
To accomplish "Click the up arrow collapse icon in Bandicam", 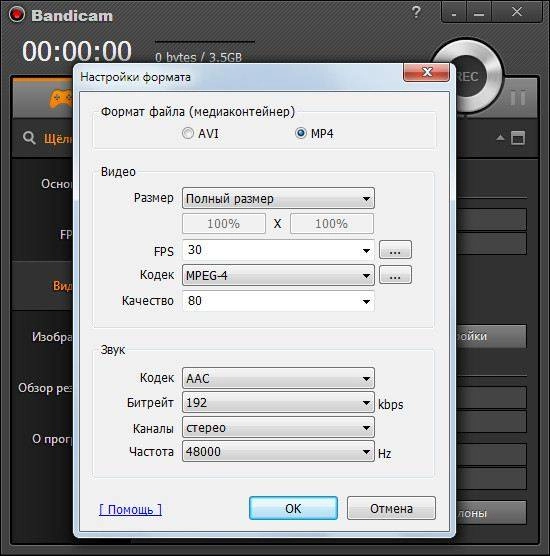I will (500, 138).
